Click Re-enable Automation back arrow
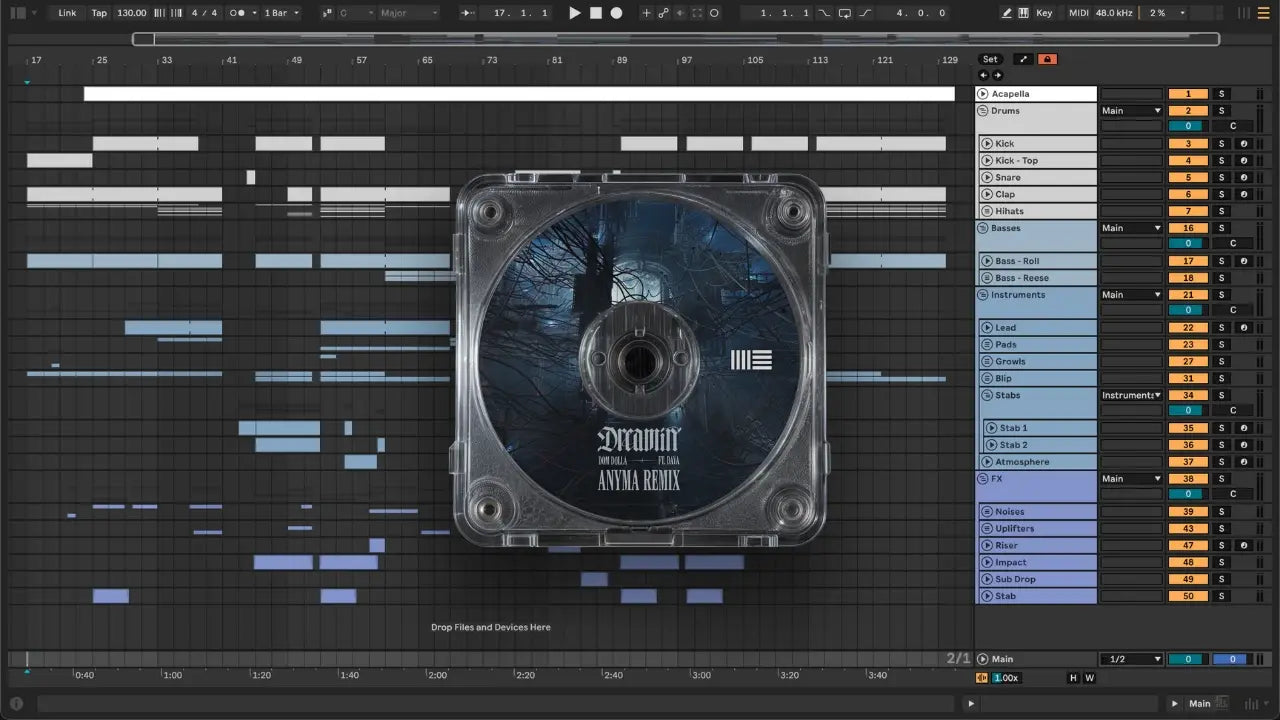The width and height of the screenshot is (1280, 720). 680,13
